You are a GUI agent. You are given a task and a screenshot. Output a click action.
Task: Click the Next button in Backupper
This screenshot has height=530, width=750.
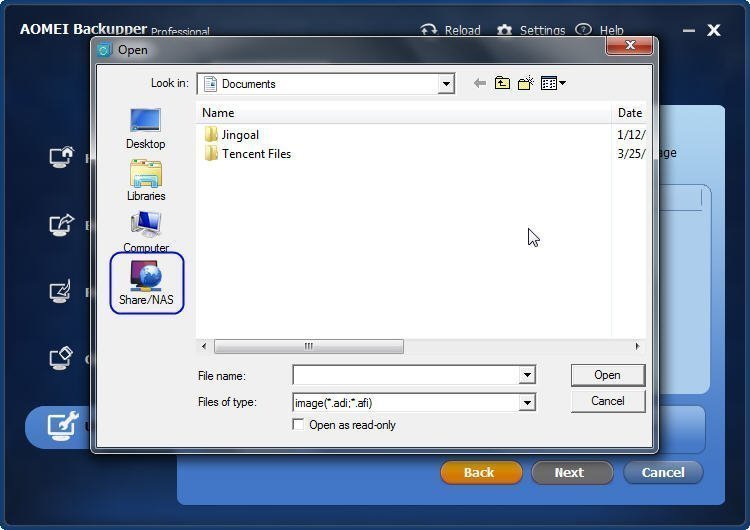(572, 473)
